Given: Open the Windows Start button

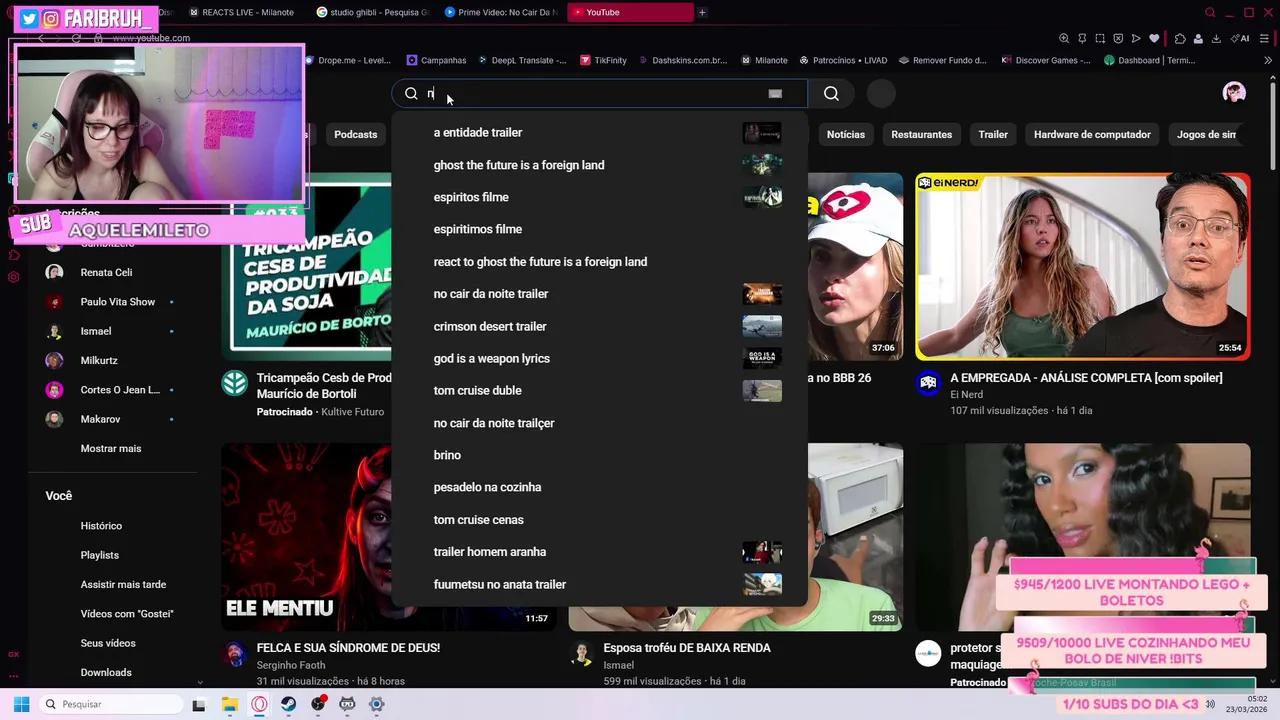Looking at the screenshot, I should pyautogui.click(x=21, y=704).
